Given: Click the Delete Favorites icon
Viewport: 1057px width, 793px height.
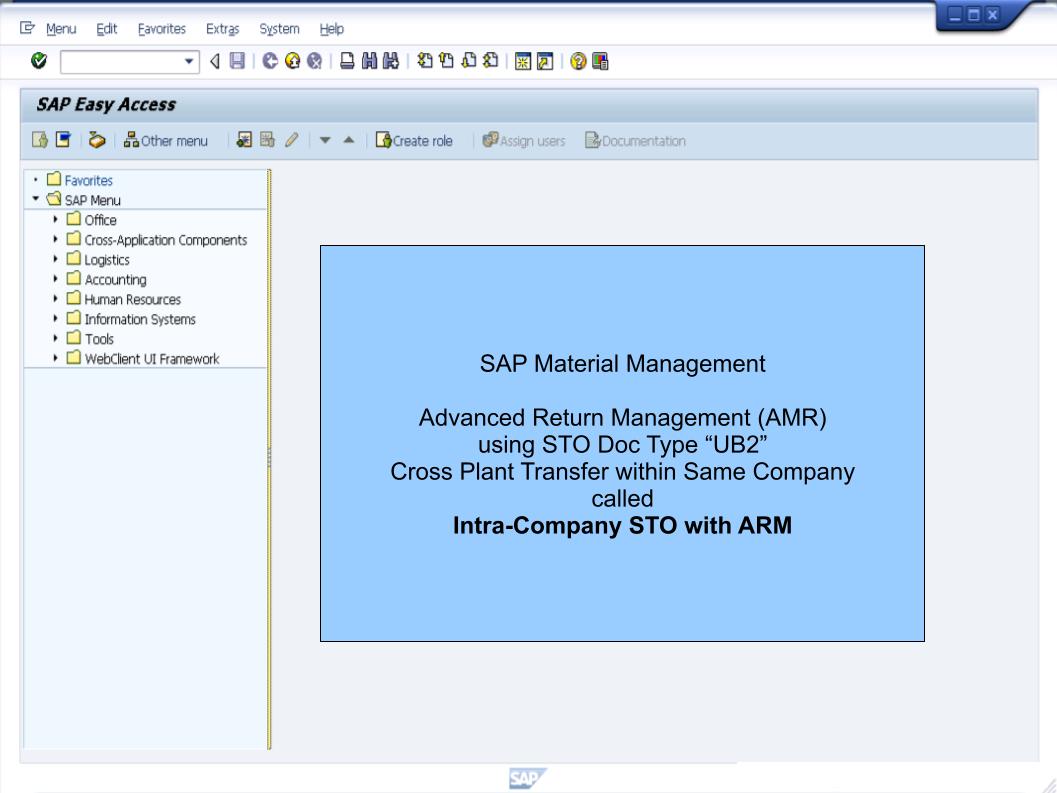Looking at the screenshot, I should [268, 140].
